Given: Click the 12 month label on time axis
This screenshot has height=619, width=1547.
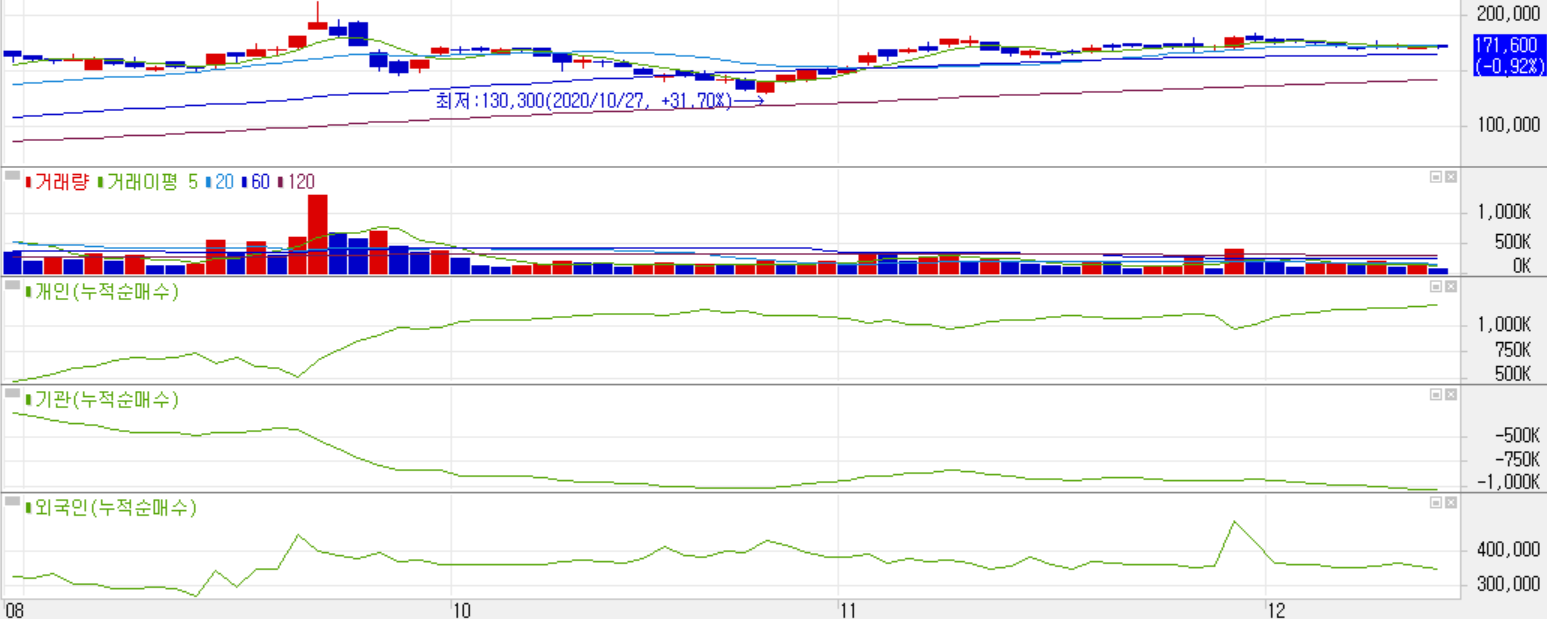Looking at the screenshot, I should (x=1277, y=609).
